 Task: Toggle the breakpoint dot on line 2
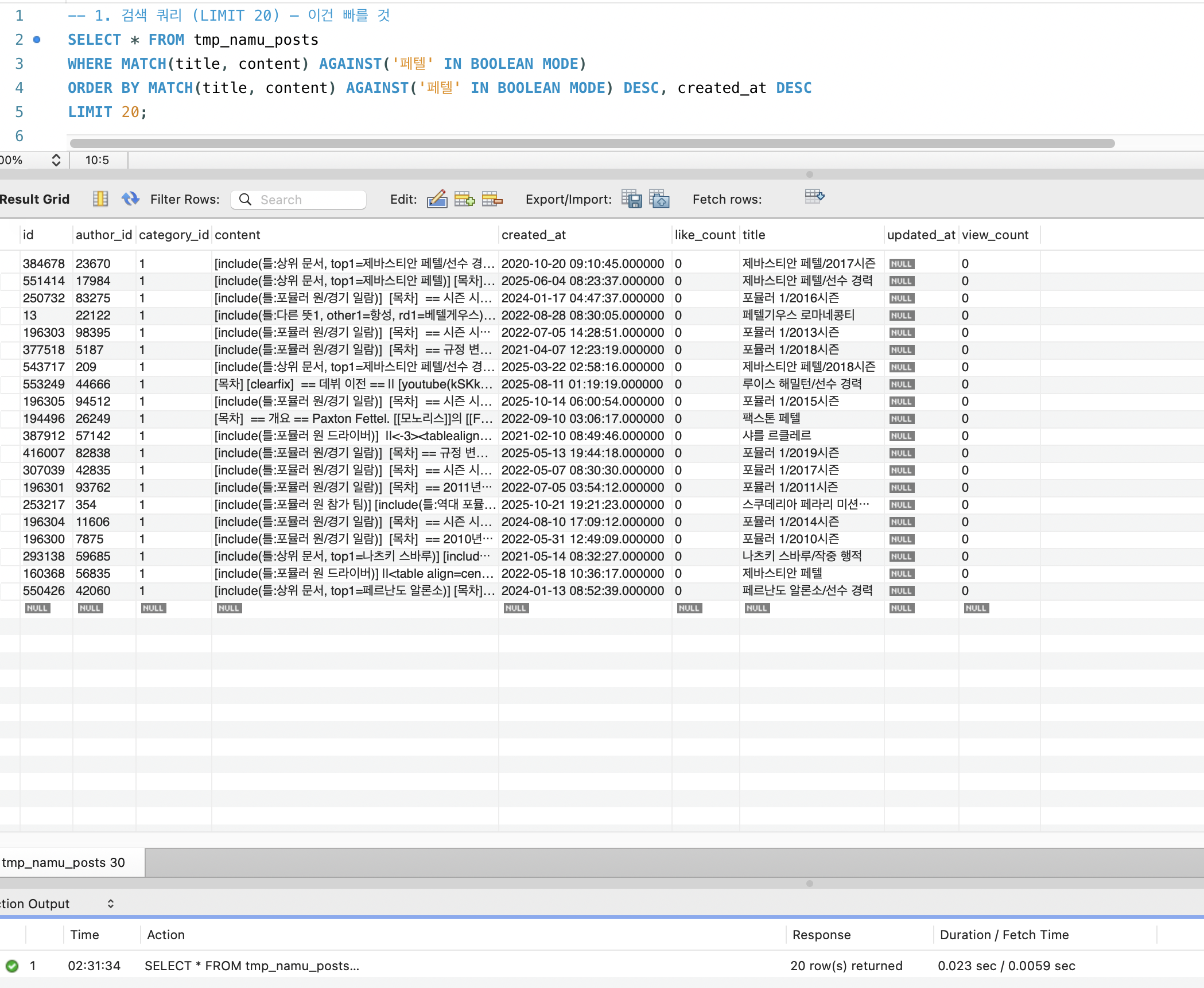[37, 40]
